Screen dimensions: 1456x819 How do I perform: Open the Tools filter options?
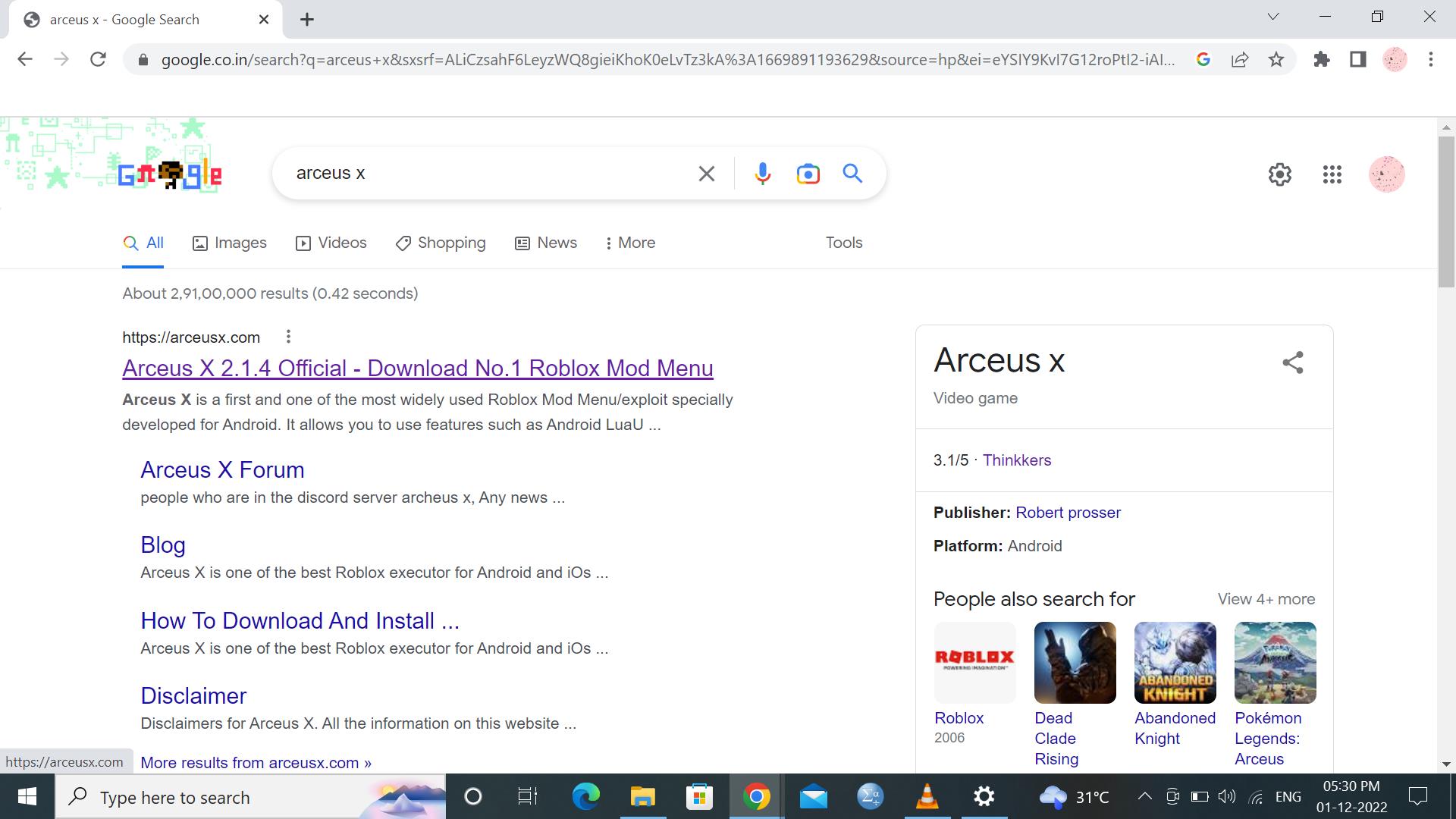(844, 243)
